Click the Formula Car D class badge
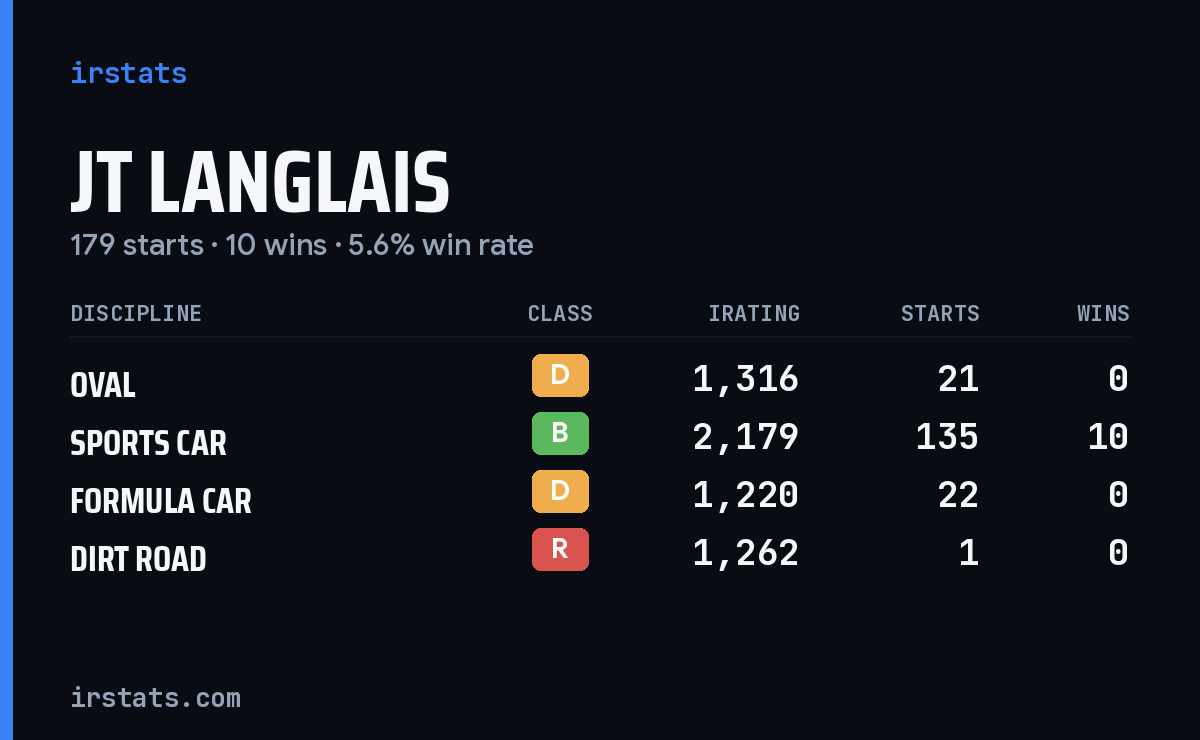This screenshot has width=1200, height=740. (560, 491)
